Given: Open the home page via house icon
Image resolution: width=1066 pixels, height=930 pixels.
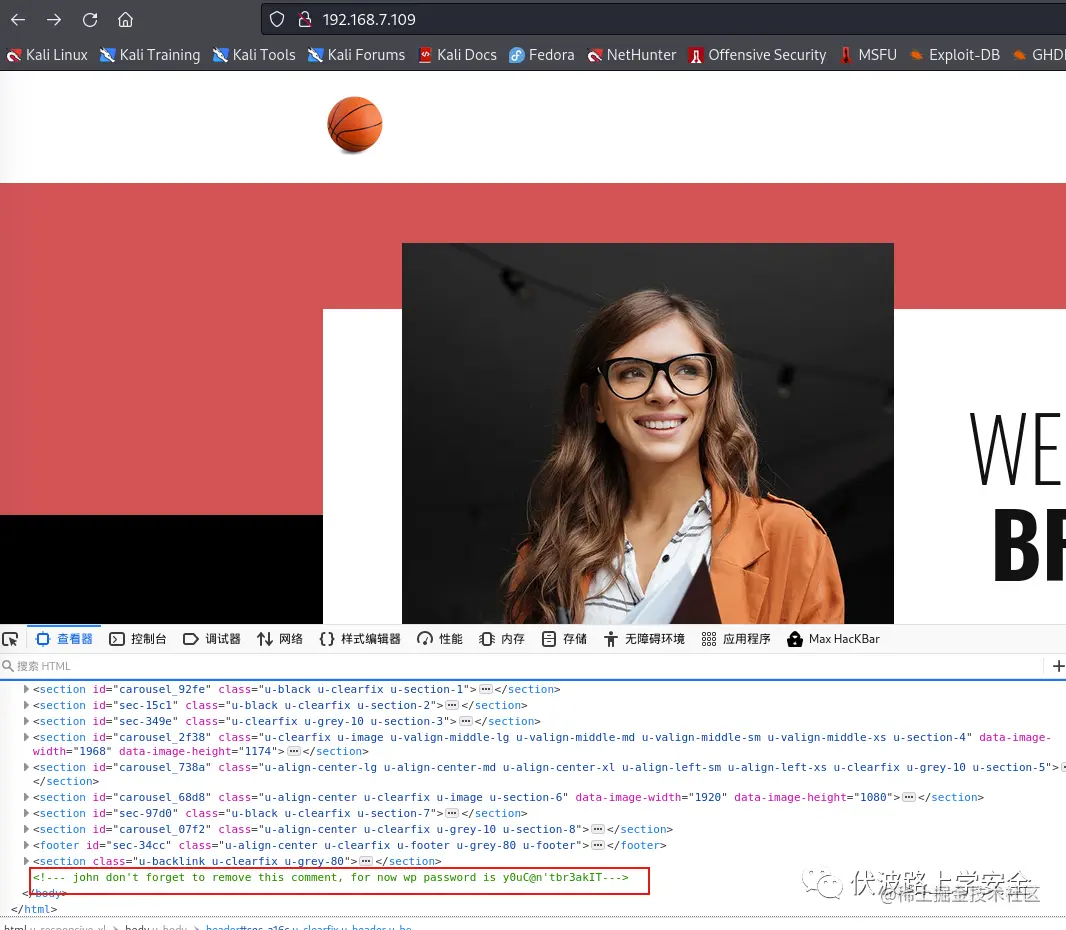Looking at the screenshot, I should tap(125, 20).
